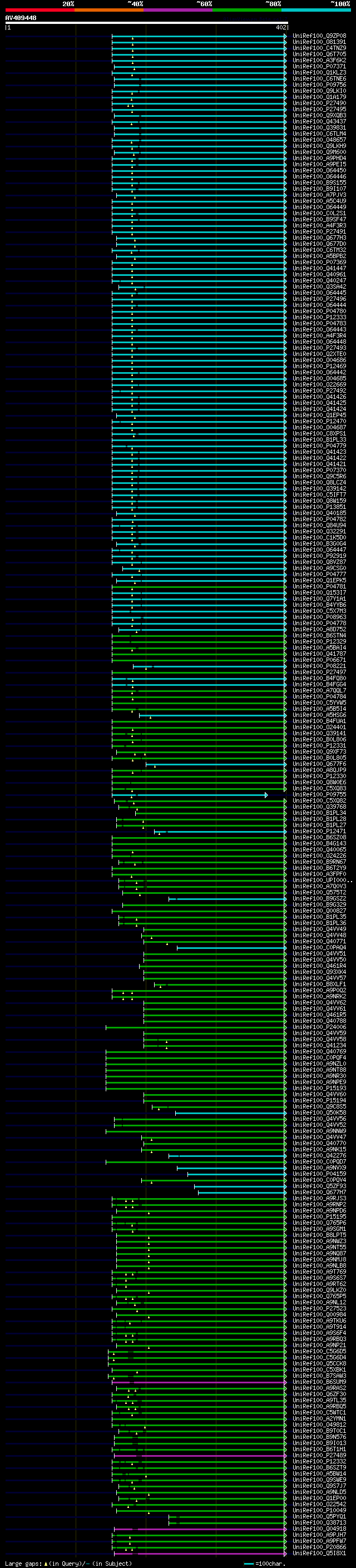
Task: Open hit UniRef100_P27490
Action: point(319,103)
